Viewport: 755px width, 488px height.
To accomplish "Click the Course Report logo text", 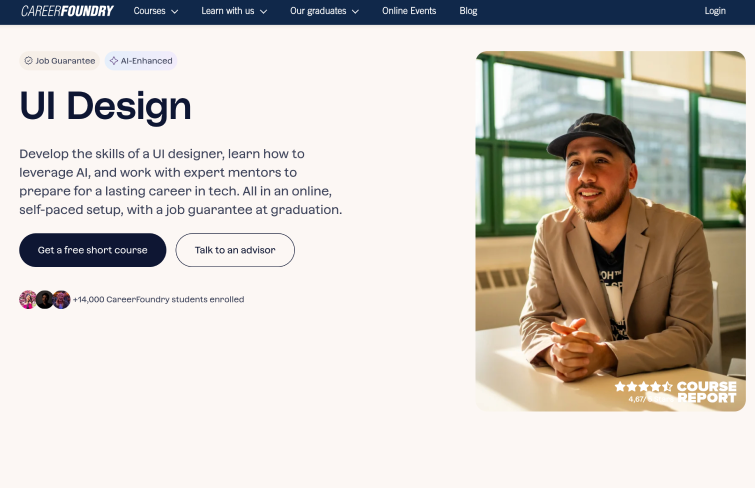I will tap(707, 392).
